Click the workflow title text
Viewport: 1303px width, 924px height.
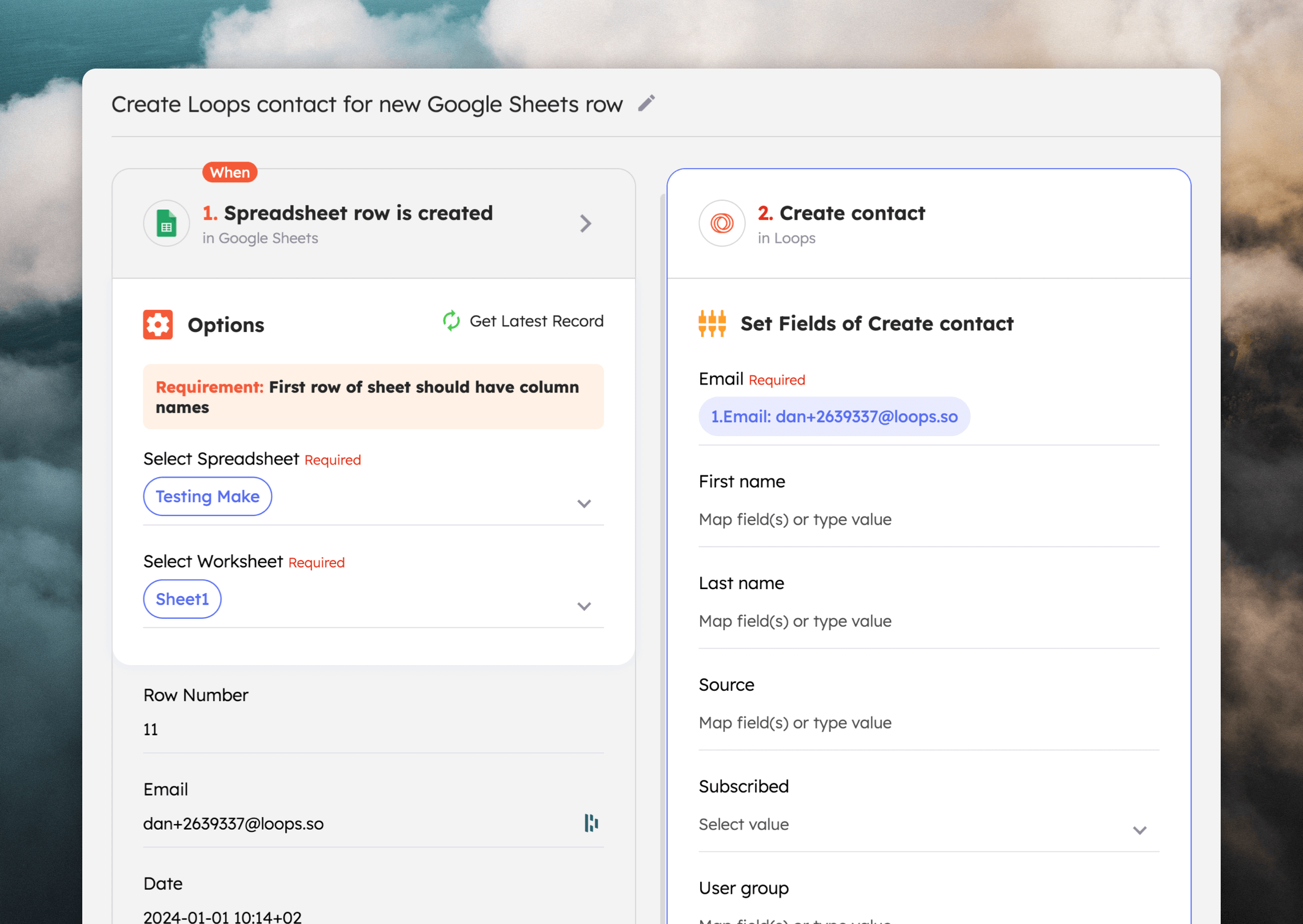(367, 105)
